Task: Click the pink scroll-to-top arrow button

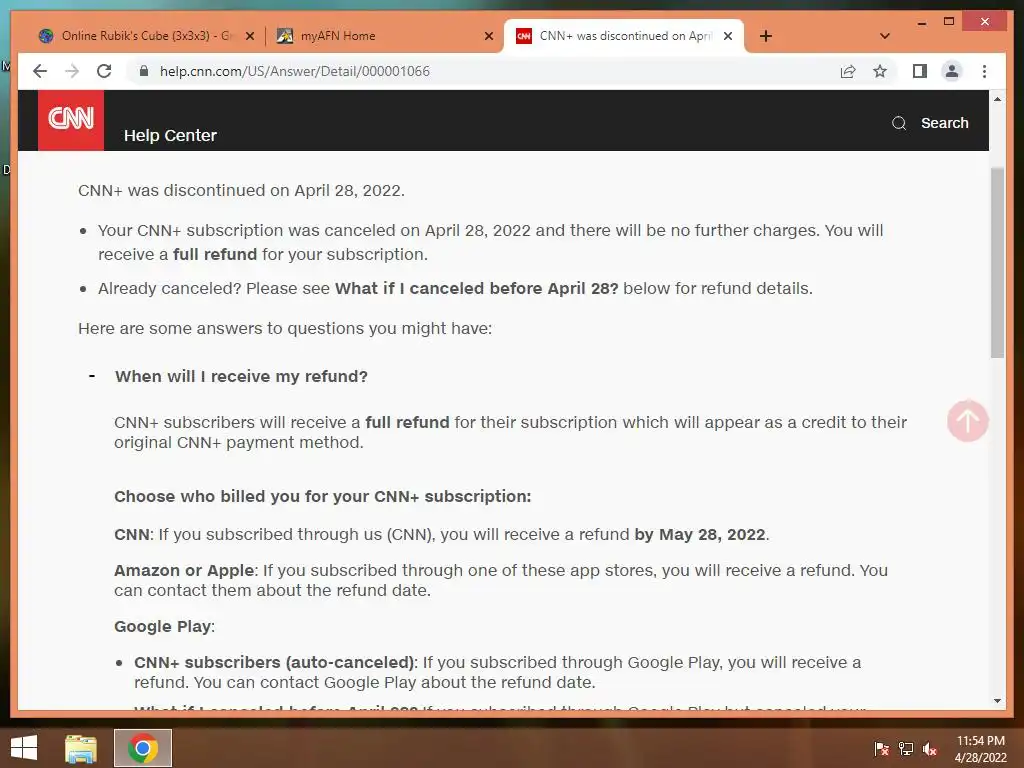Action: (967, 421)
